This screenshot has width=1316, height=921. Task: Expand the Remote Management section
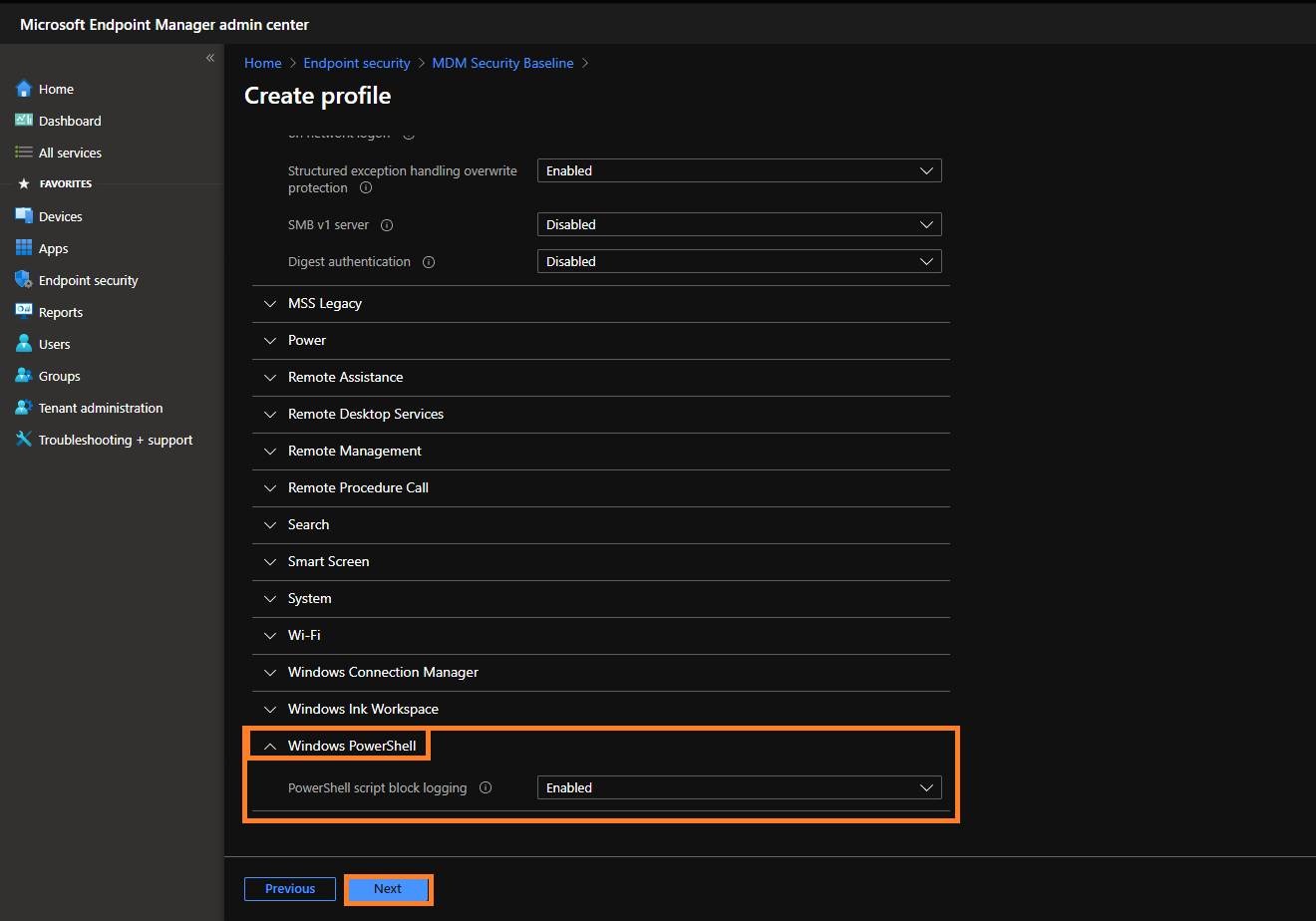click(601, 452)
